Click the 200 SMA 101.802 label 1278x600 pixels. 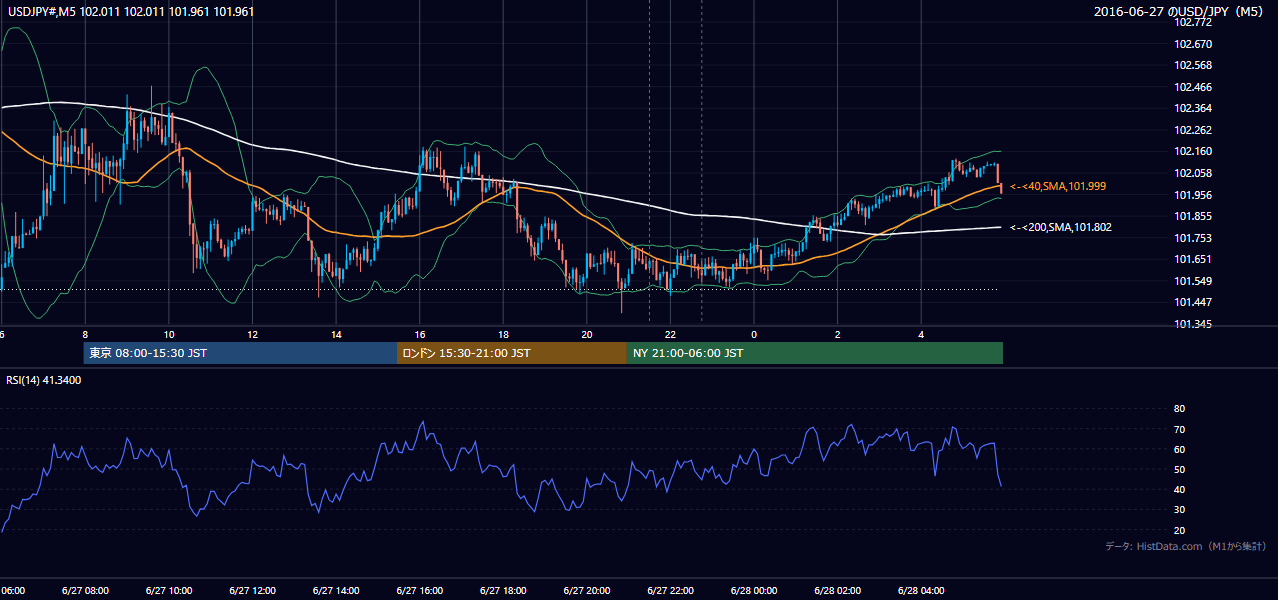(x=1061, y=227)
